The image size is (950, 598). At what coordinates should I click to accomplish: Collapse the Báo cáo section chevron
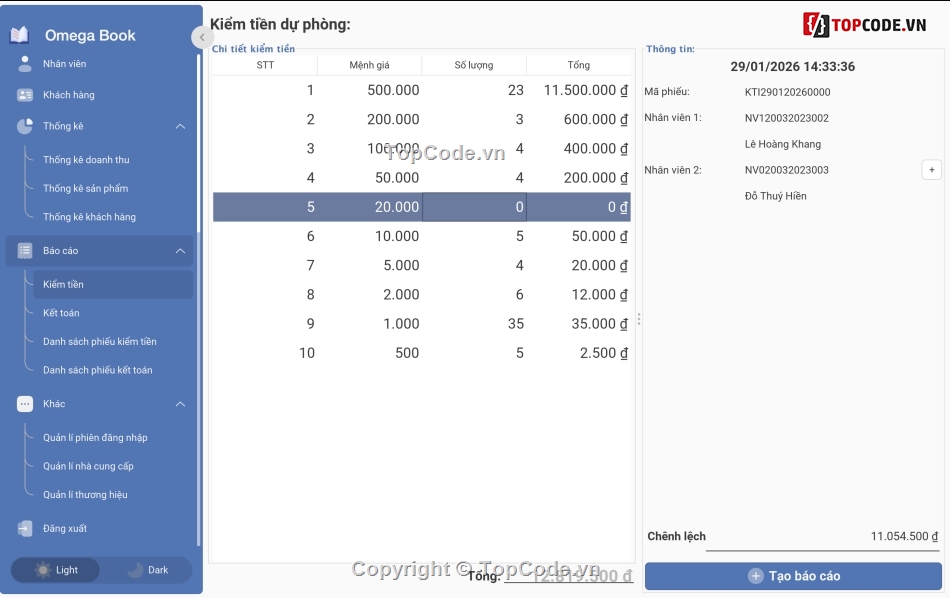(180, 251)
